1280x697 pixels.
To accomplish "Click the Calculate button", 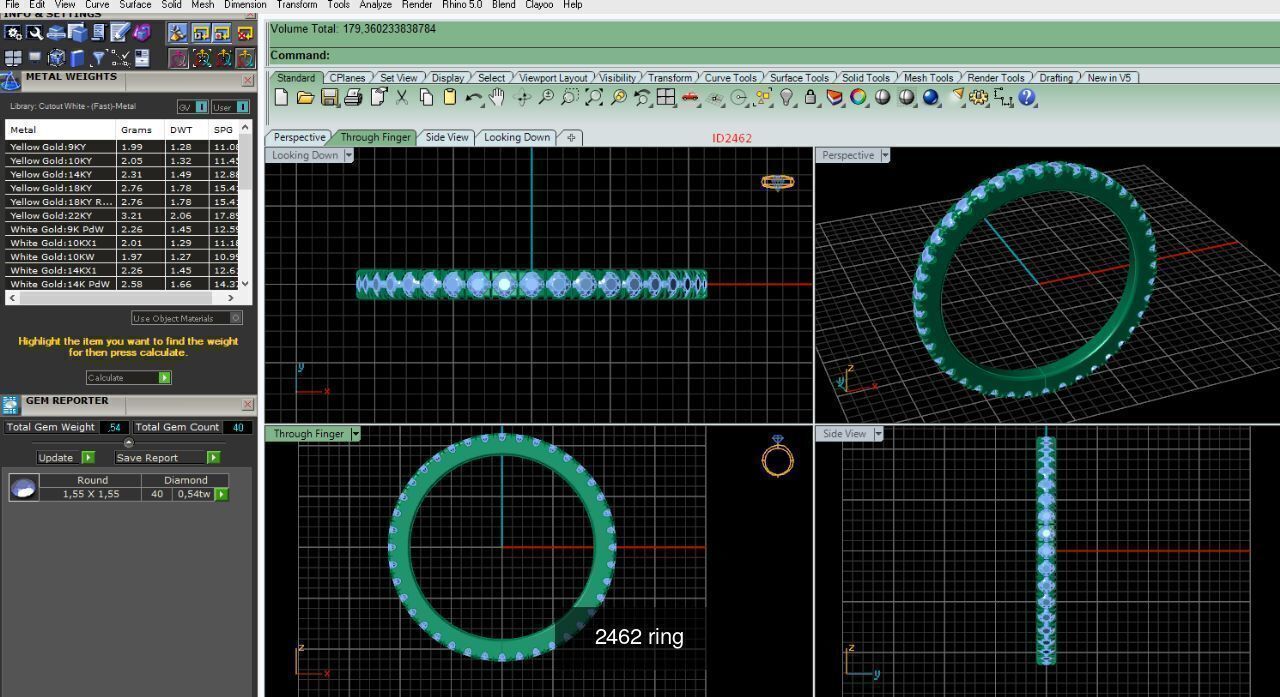I will (128, 378).
